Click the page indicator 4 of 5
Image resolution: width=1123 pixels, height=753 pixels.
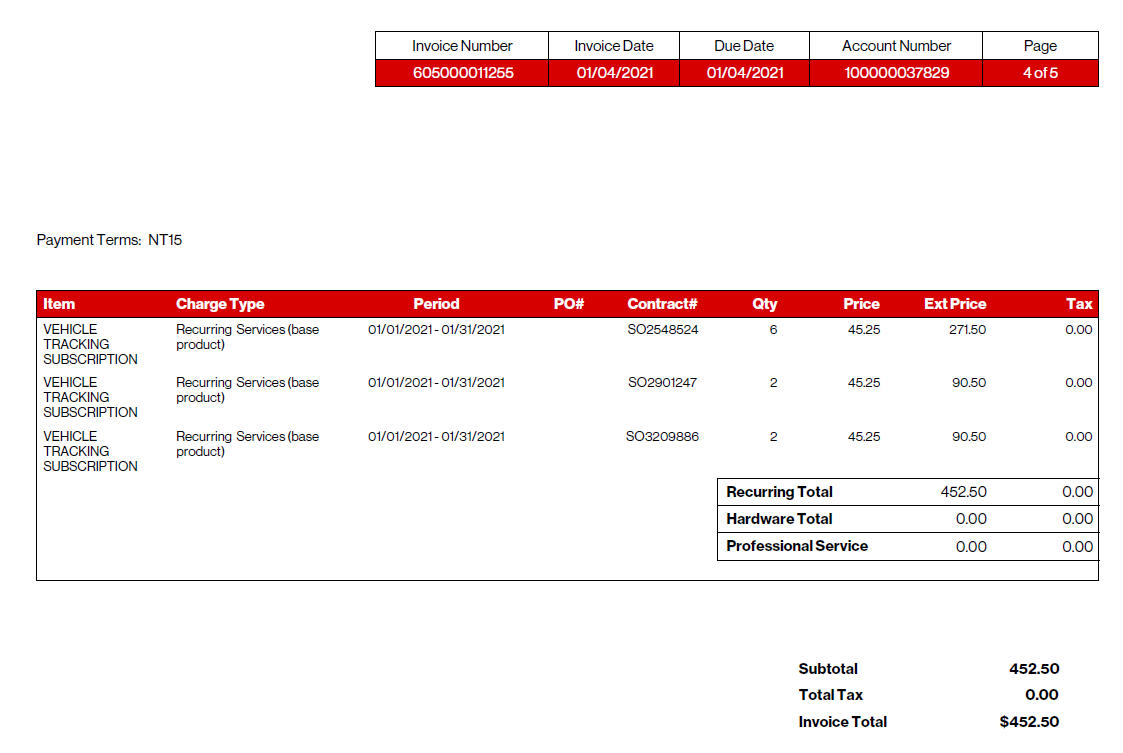1040,73
